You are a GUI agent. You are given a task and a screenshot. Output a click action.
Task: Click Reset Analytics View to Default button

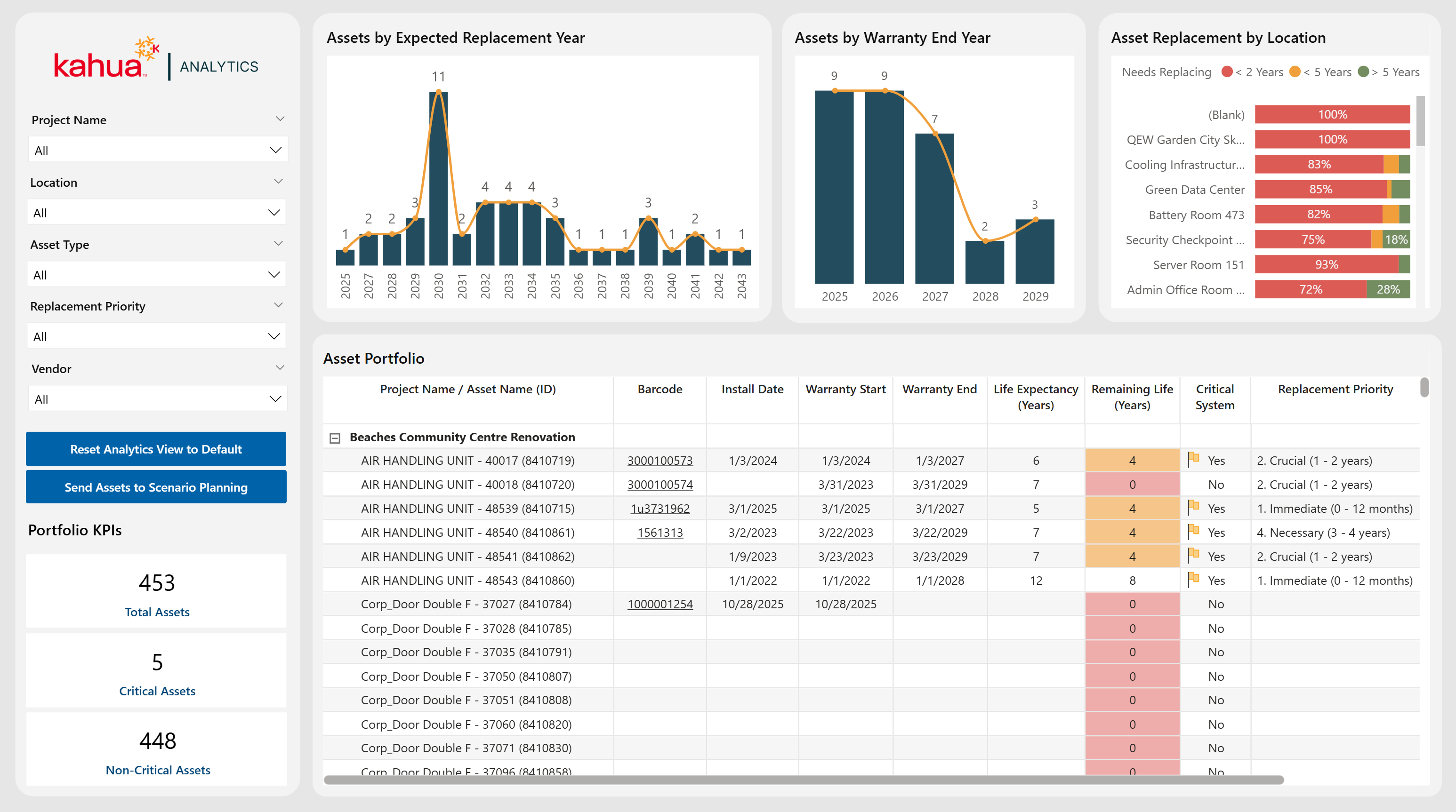pyautogui.click(x=156, y=449)
